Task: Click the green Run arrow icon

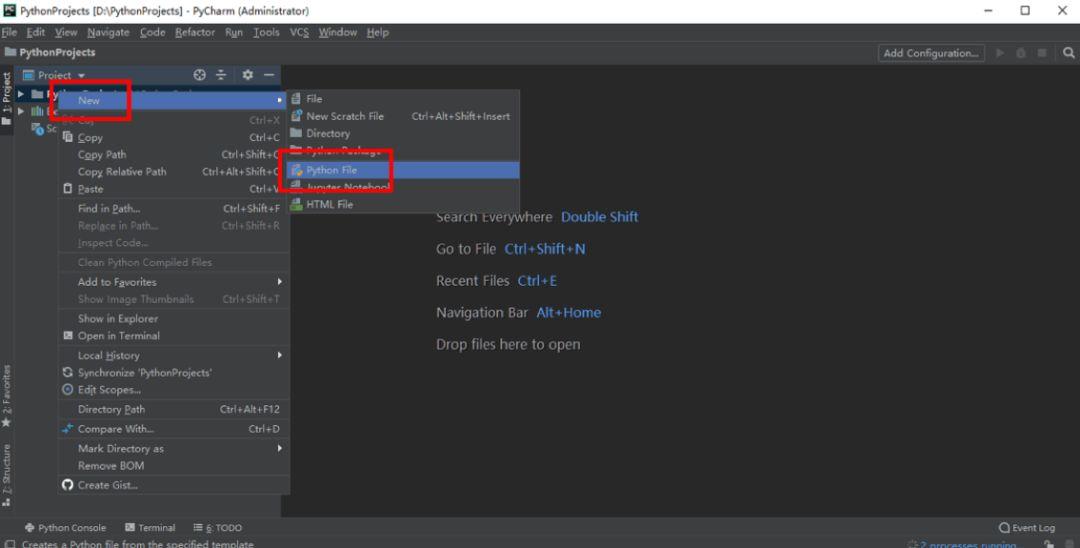Action: point(1000,53)
